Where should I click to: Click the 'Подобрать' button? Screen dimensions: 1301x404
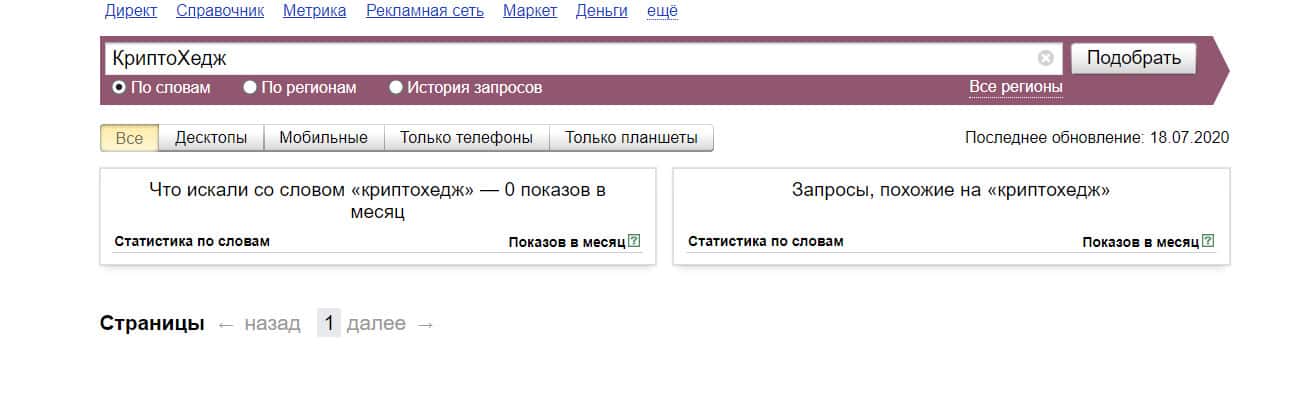click(1133, 58)
